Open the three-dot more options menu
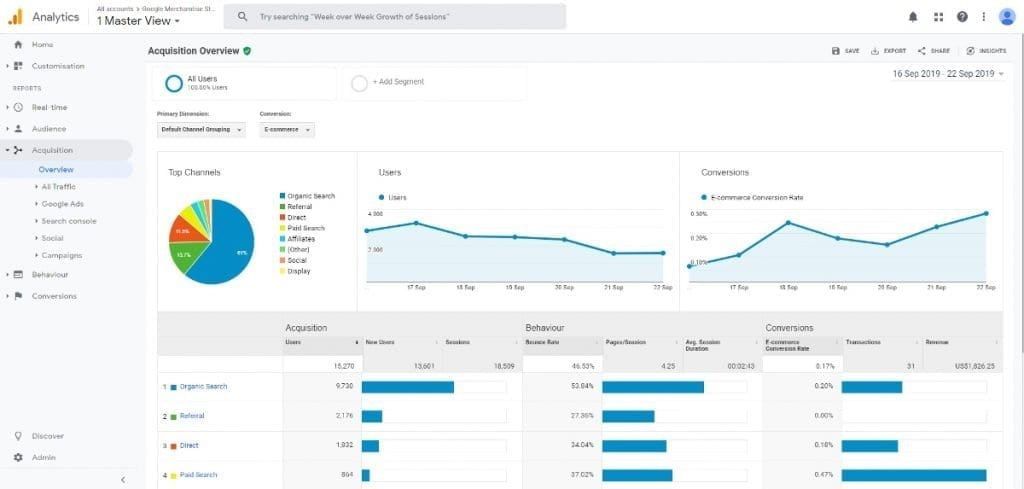The image size is (1024, 489). (984, 17)
